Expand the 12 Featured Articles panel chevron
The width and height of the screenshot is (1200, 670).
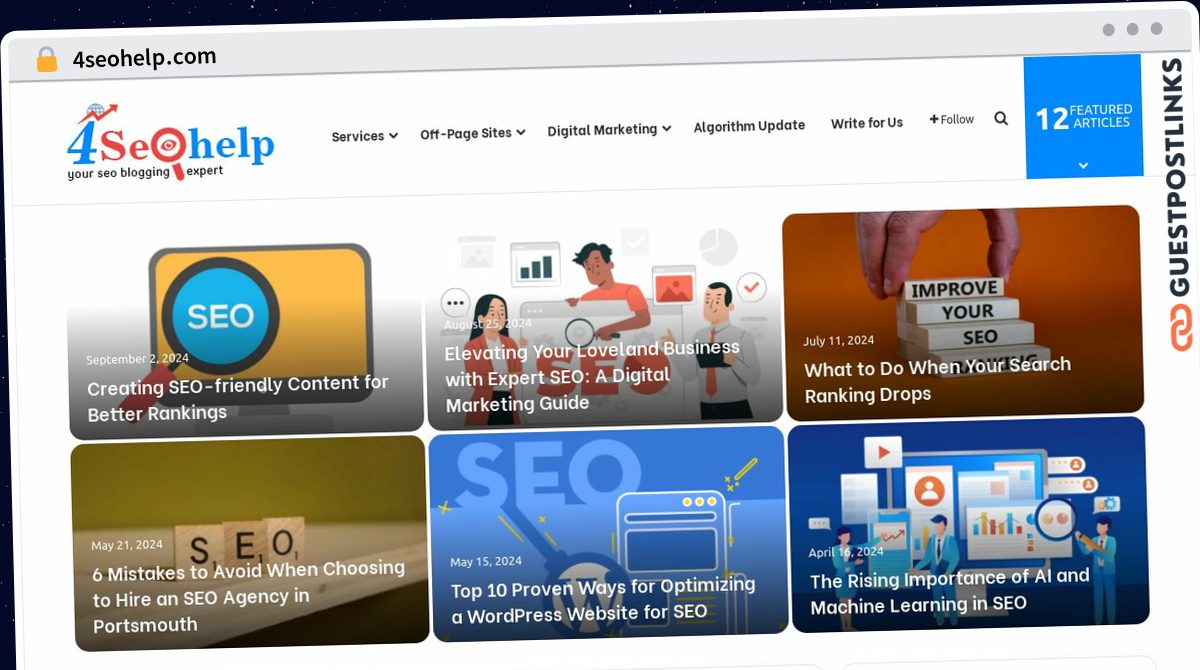pyautogui.click(x=1083, y=165)
